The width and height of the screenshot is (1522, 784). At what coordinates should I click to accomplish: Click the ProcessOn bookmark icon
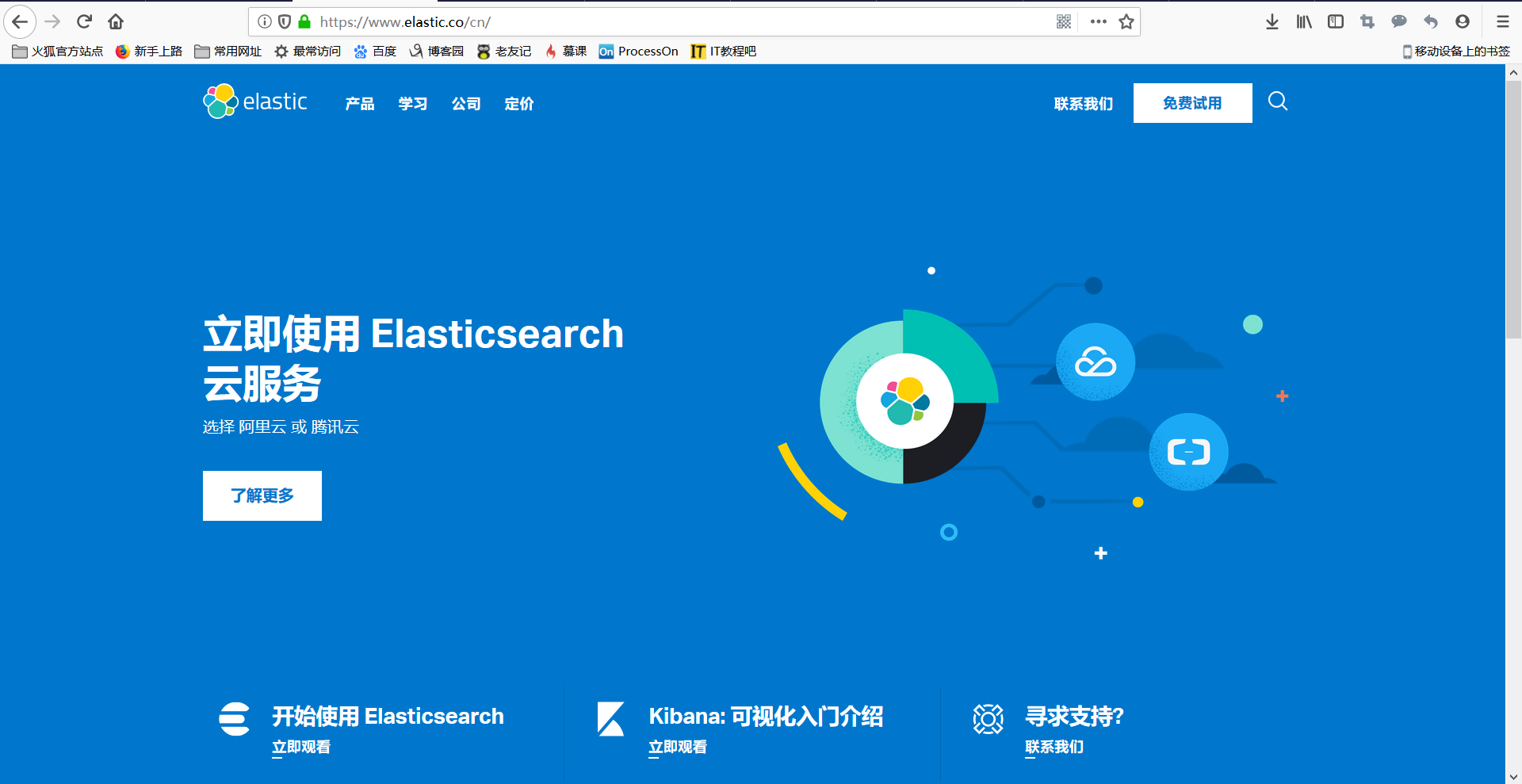tap(606, 51)
